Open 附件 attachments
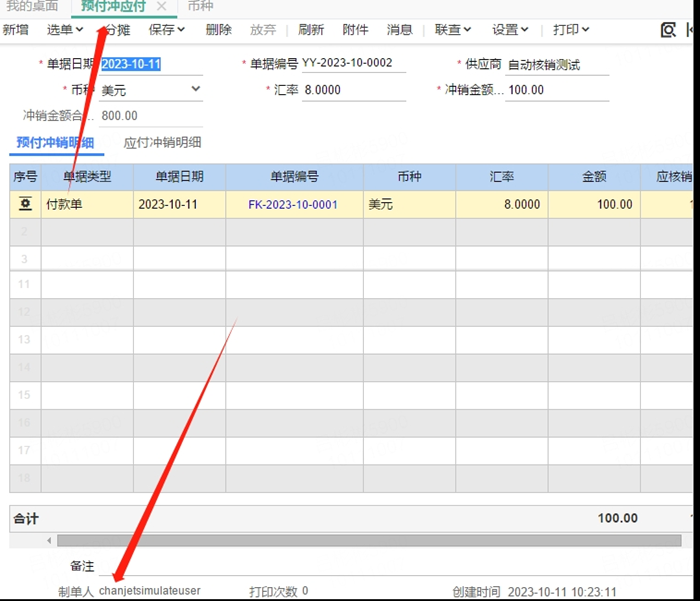 click(355, 29)
